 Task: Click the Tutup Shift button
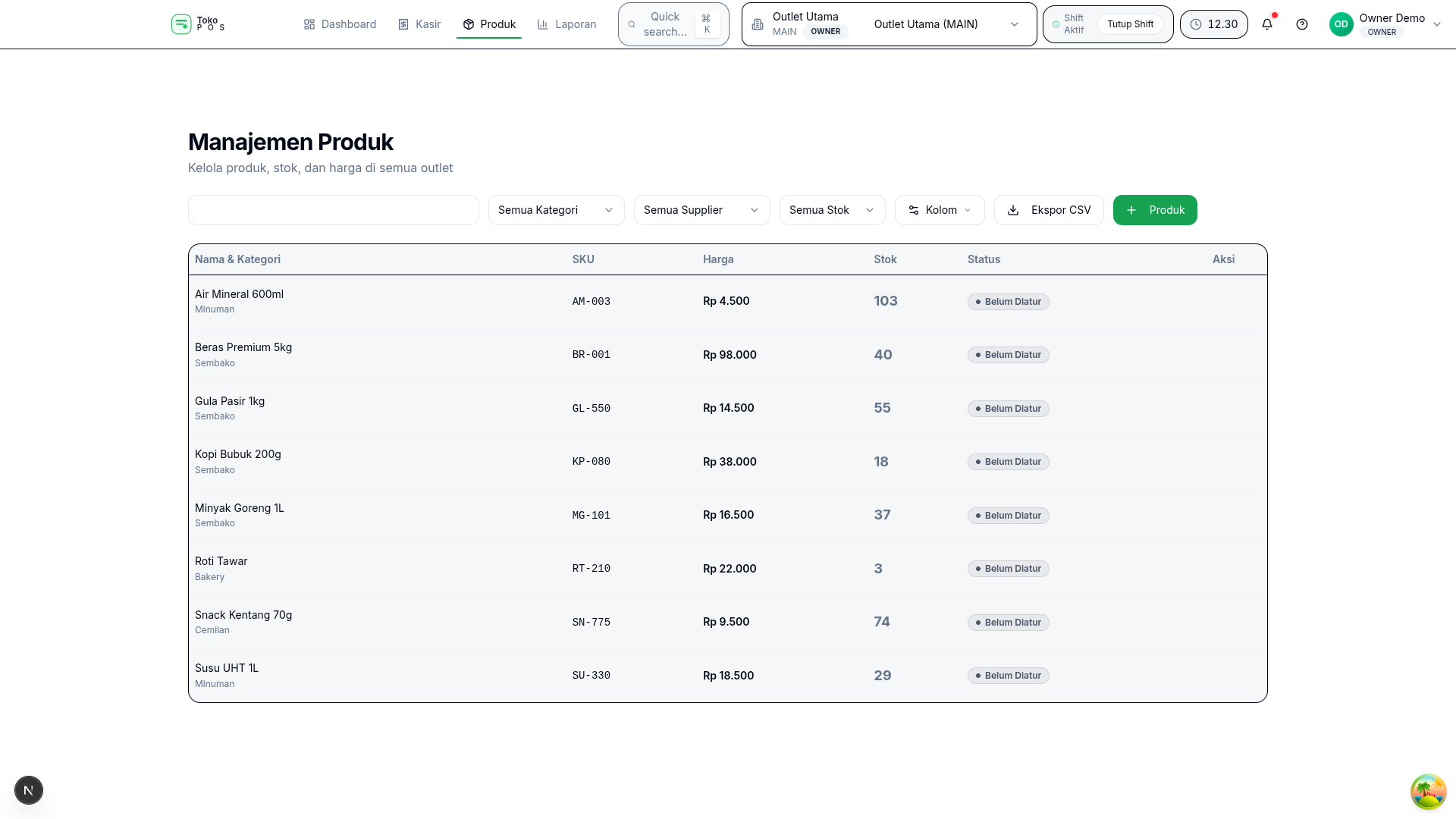pyautogui.click(x=1130, y=24)
